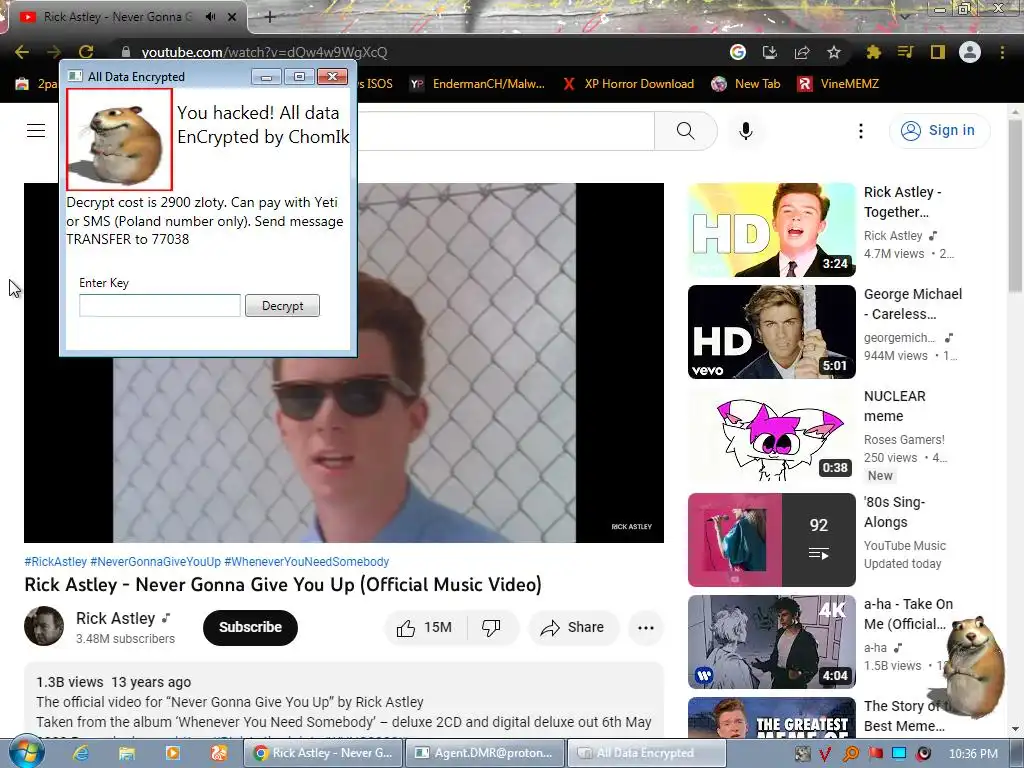
Task: Subscribe to Rick Astley channel
Action: [x=250, y=628]
